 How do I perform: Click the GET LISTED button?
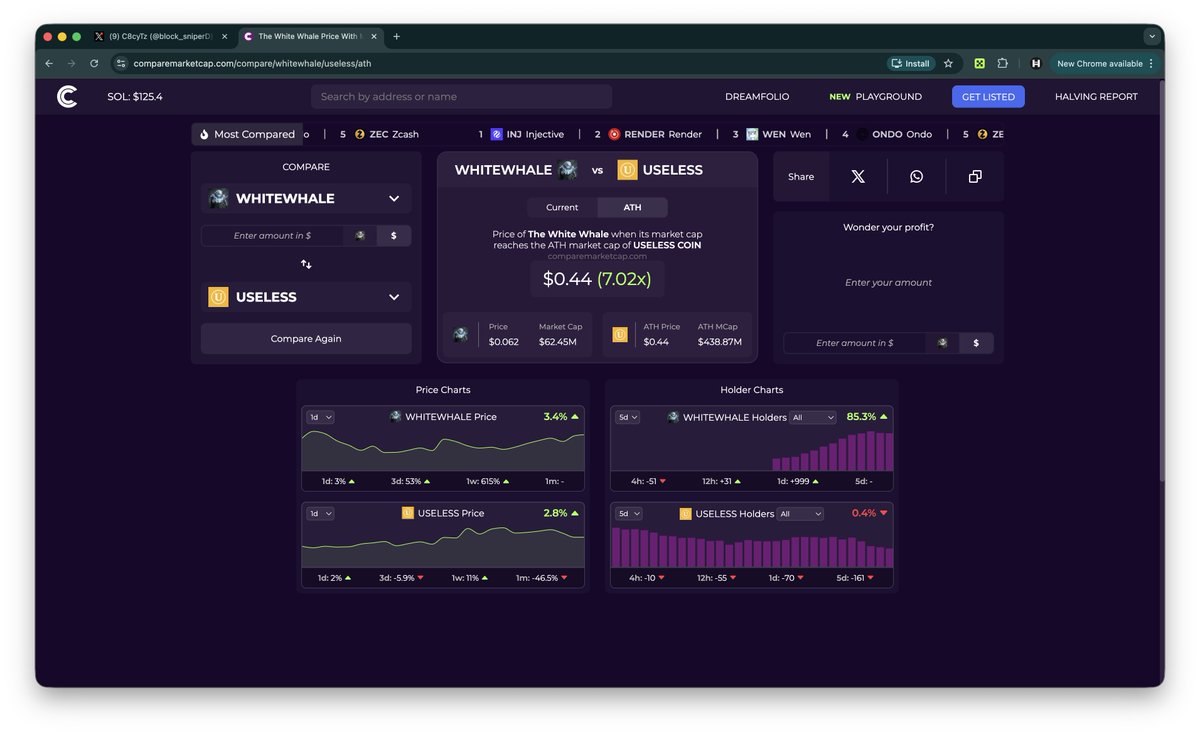(x=988, y=97)
